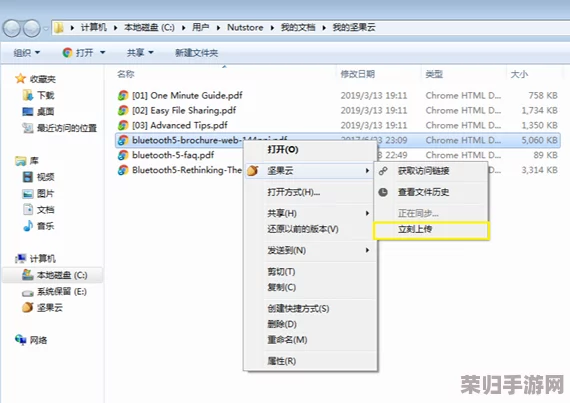Open the dropdown arrow next to 打开

pos(103,53)
